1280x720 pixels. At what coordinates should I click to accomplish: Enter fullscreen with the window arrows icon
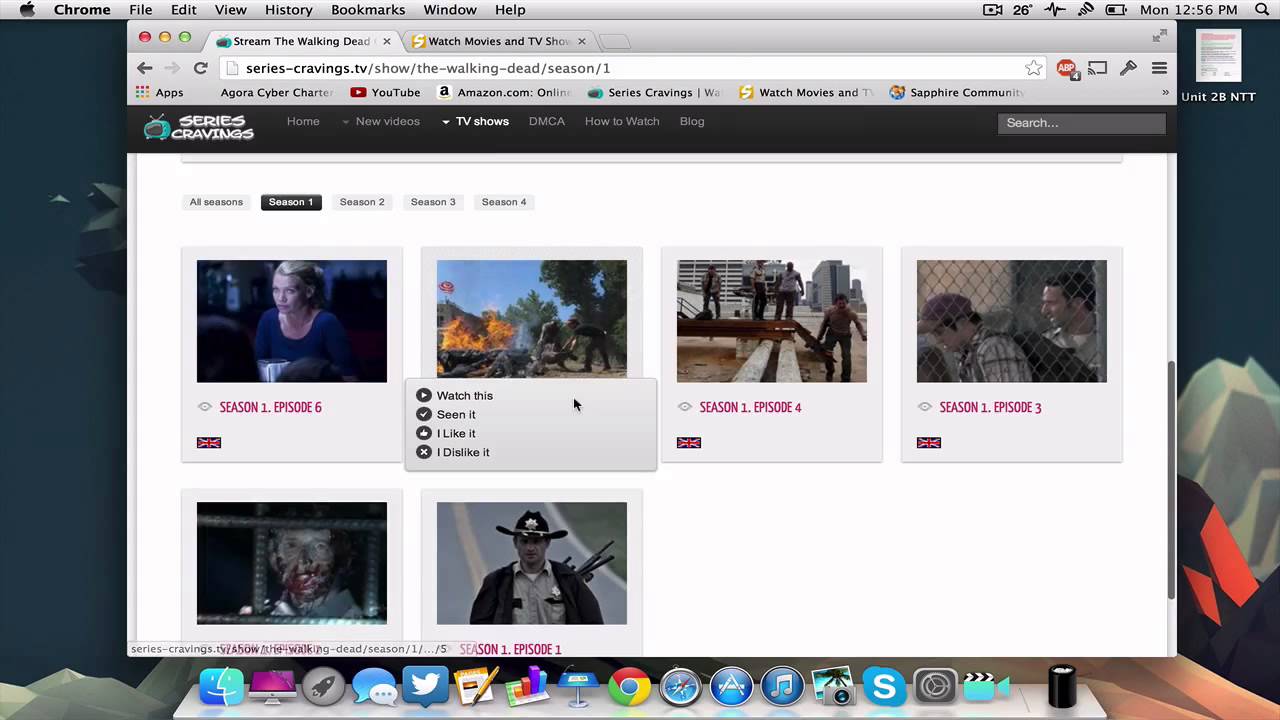[x=1159, y=36]
